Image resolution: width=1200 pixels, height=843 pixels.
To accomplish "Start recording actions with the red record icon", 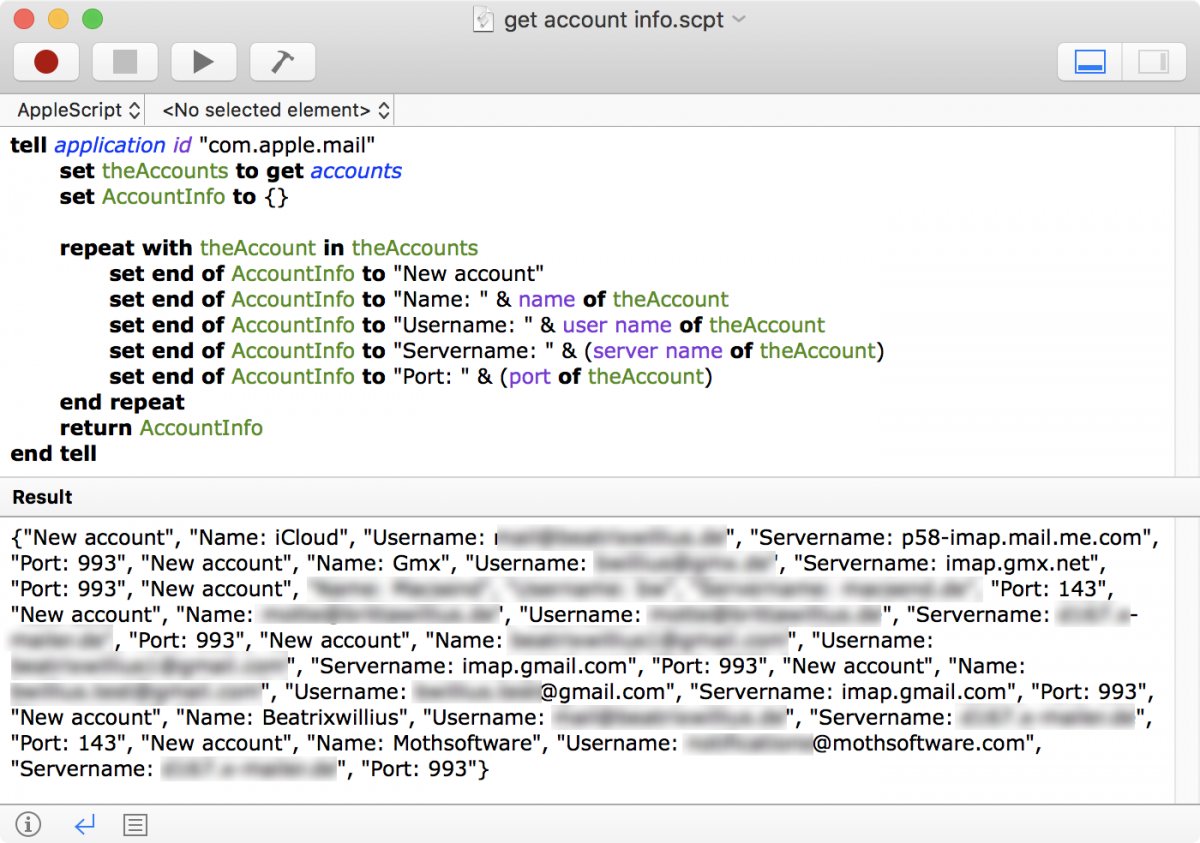I will pyautogui.click(x=46, y=61).
